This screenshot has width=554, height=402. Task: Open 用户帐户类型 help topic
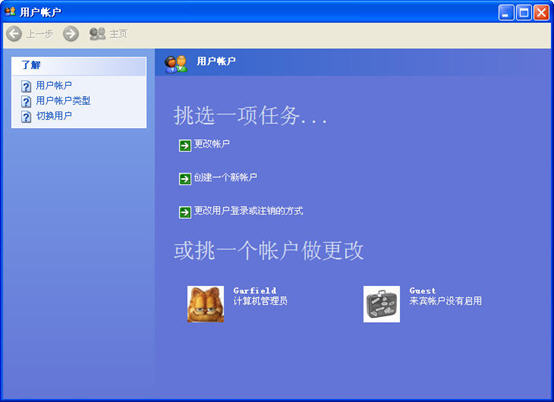click(x=63, y=101)
